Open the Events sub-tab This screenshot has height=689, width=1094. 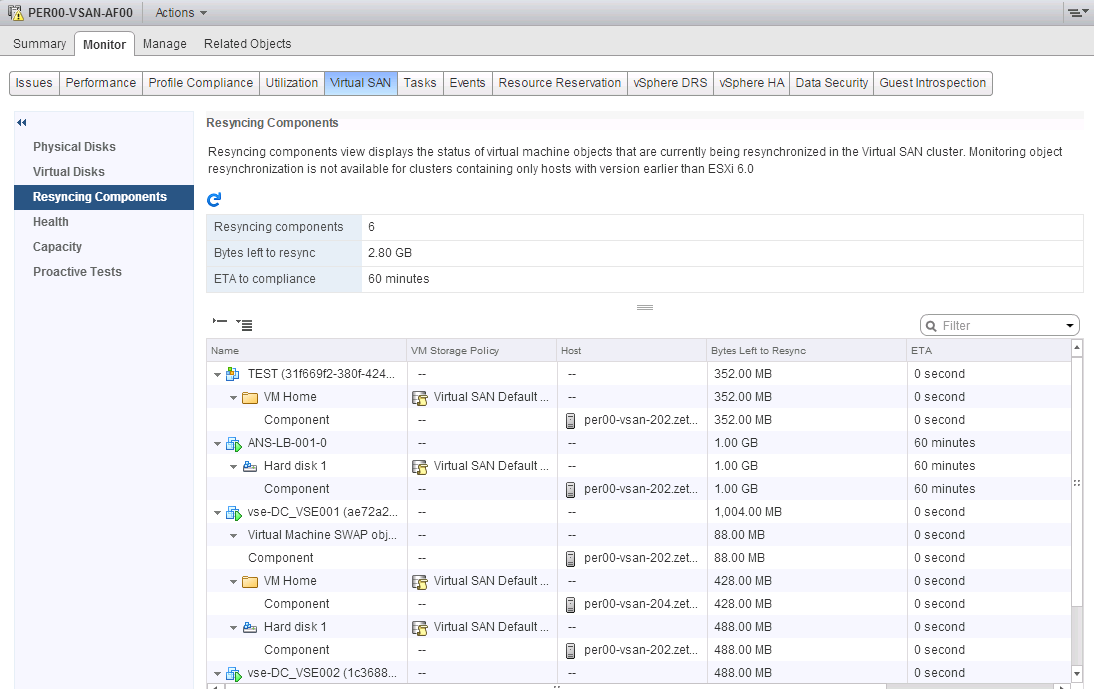(x=467, y=83)
